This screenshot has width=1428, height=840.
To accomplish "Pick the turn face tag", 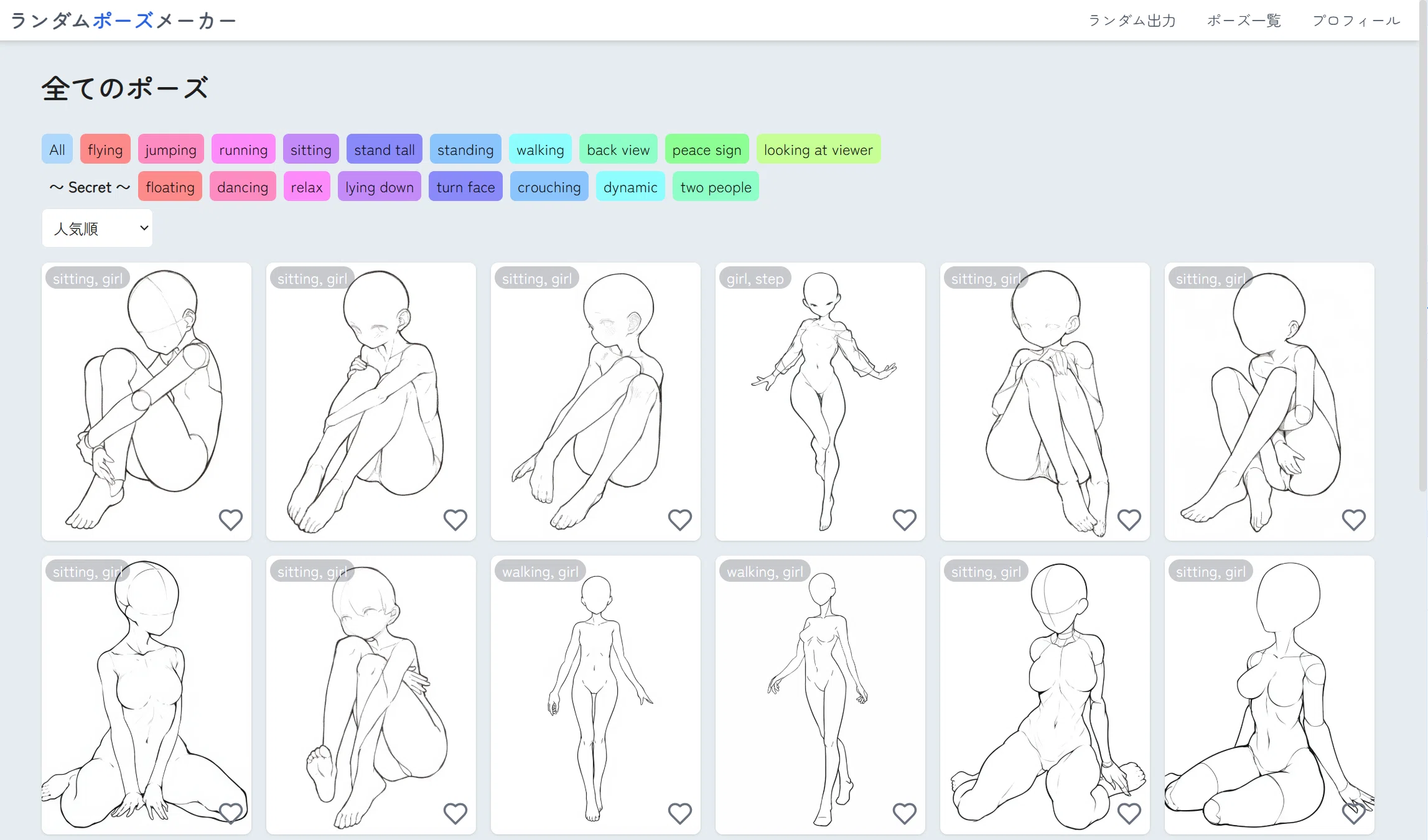I will [x=465, y=187].
